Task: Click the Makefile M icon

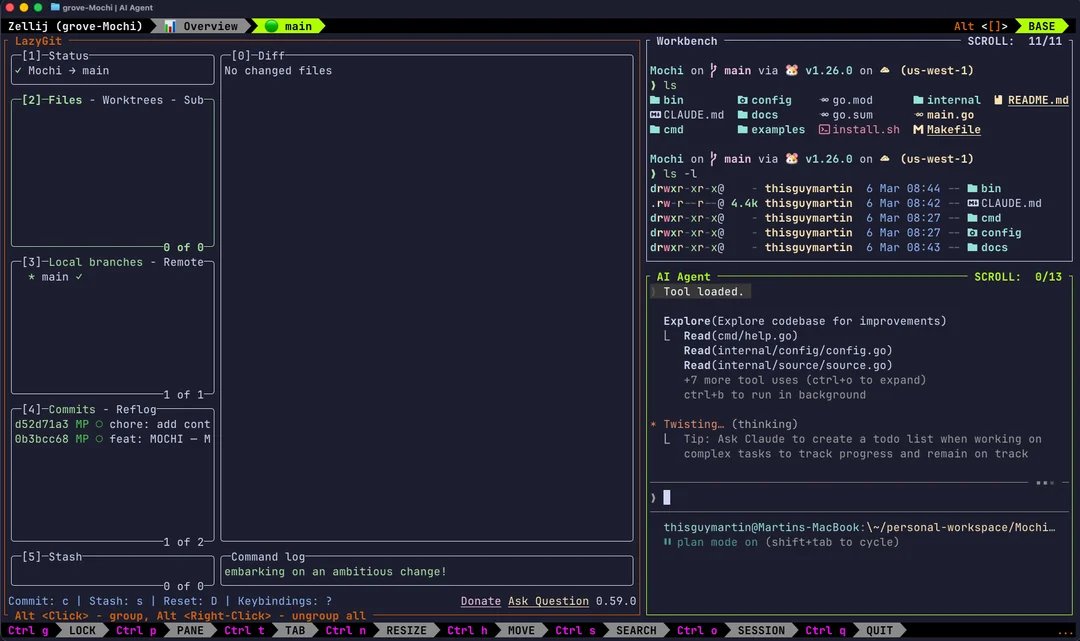Action: pos(918,130)
